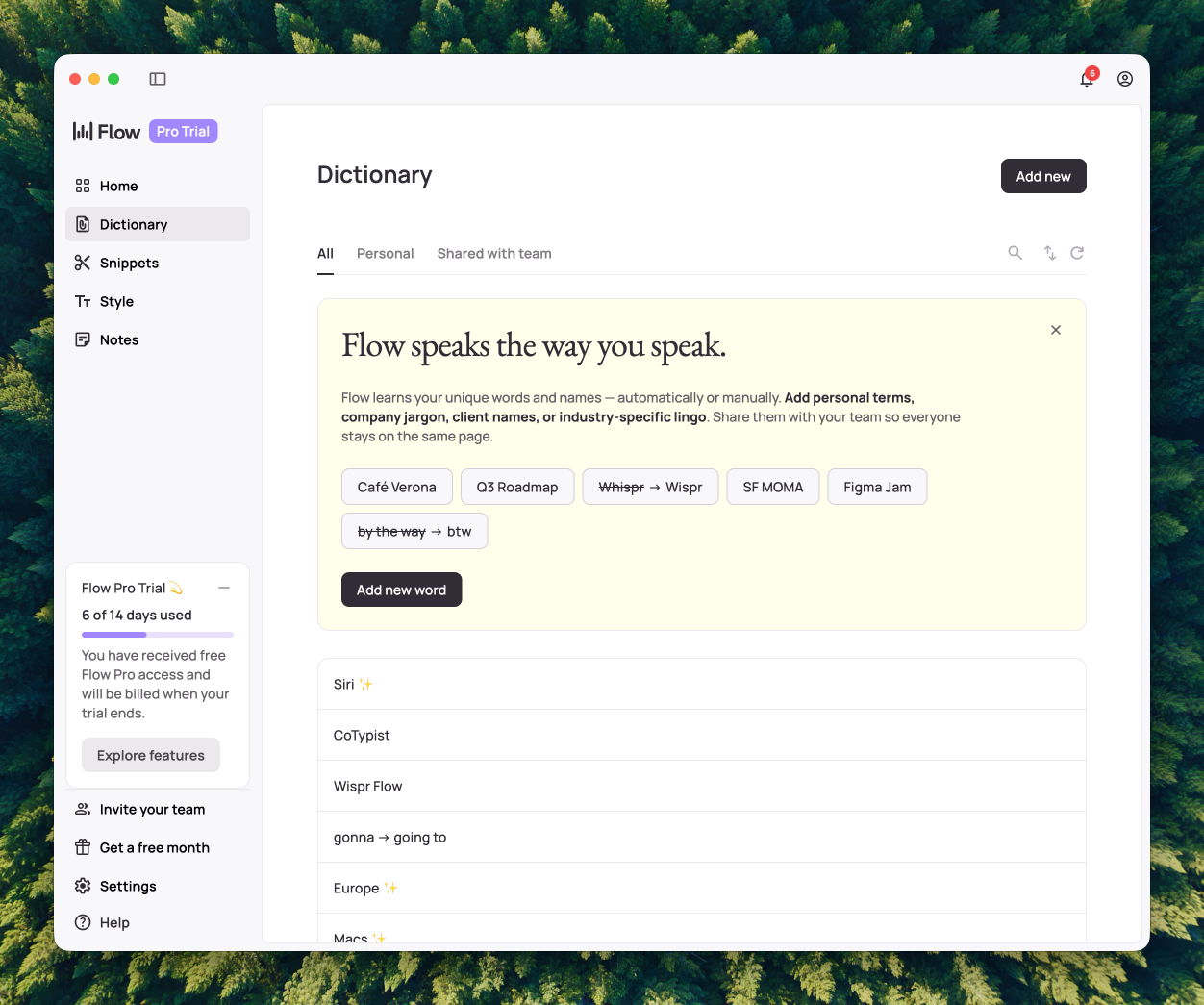Open Notes using the notes icon
The width and height of the screenshot is (1204, 1005).
(82, 339)
